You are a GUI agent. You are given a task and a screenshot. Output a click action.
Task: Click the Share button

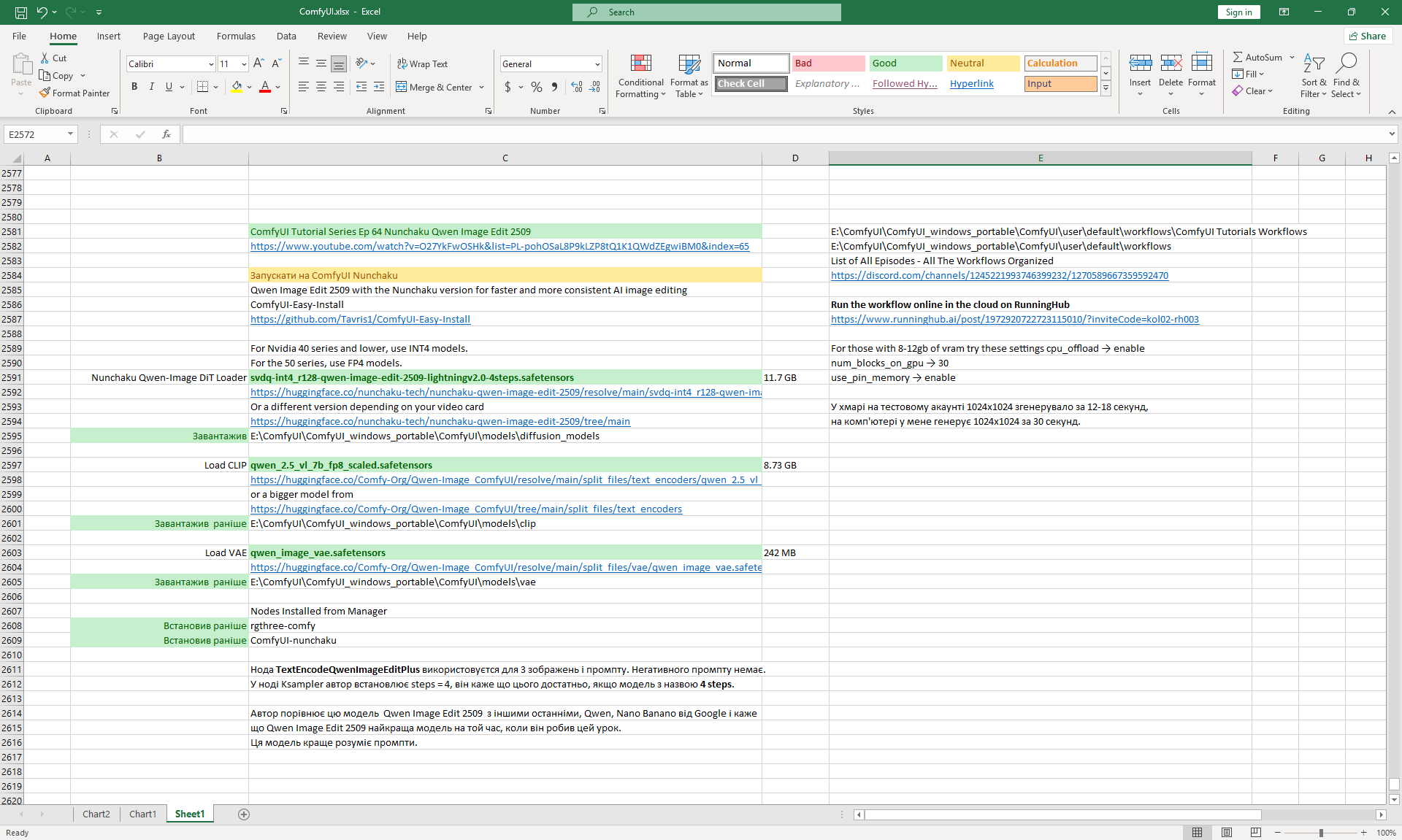[x=1368, y=36]
